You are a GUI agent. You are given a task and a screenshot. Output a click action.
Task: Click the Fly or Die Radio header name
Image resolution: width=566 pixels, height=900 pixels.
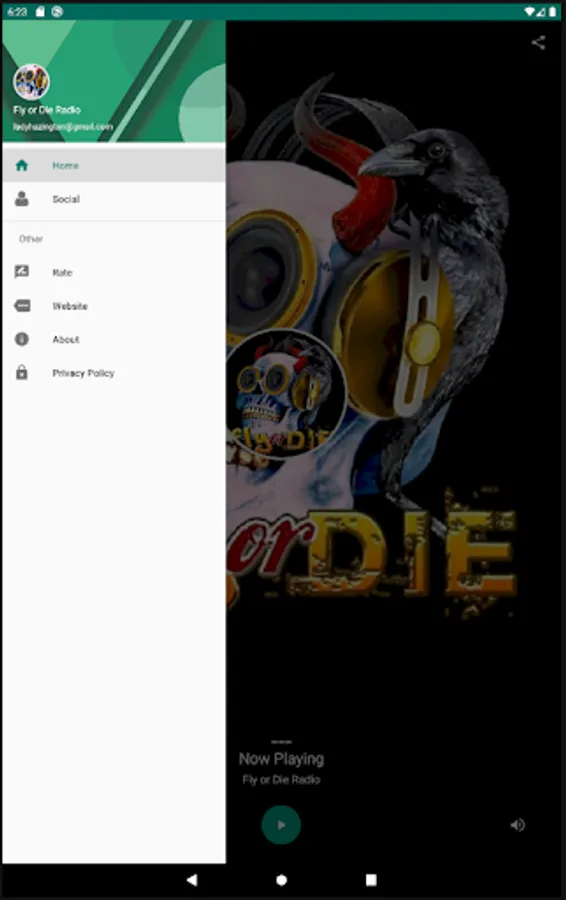(47, 110)
